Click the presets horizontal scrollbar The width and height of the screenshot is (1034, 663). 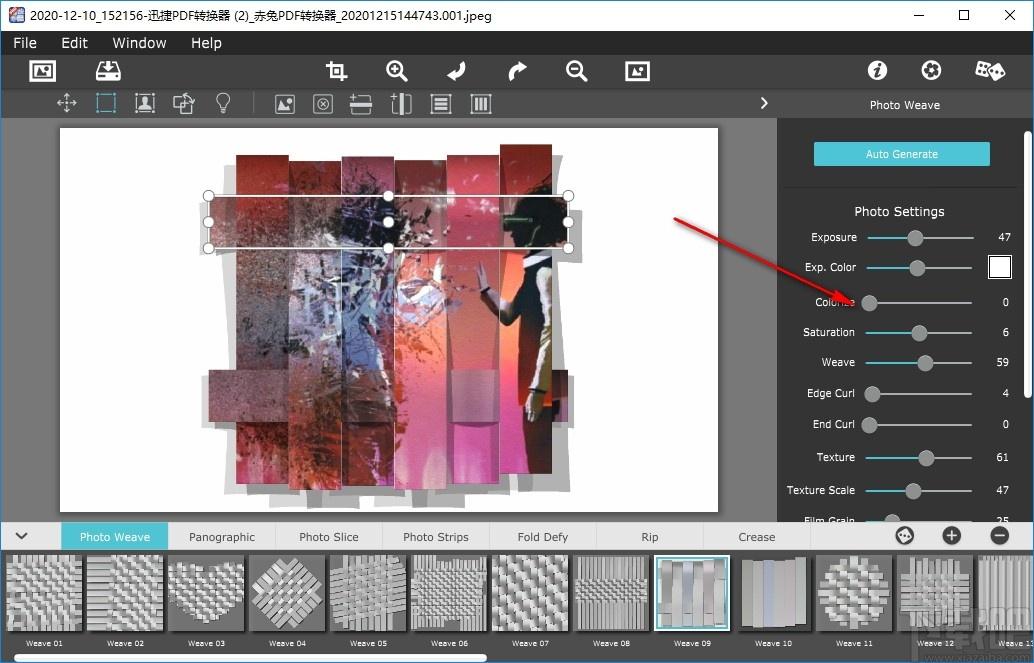[x=251, y=658]
